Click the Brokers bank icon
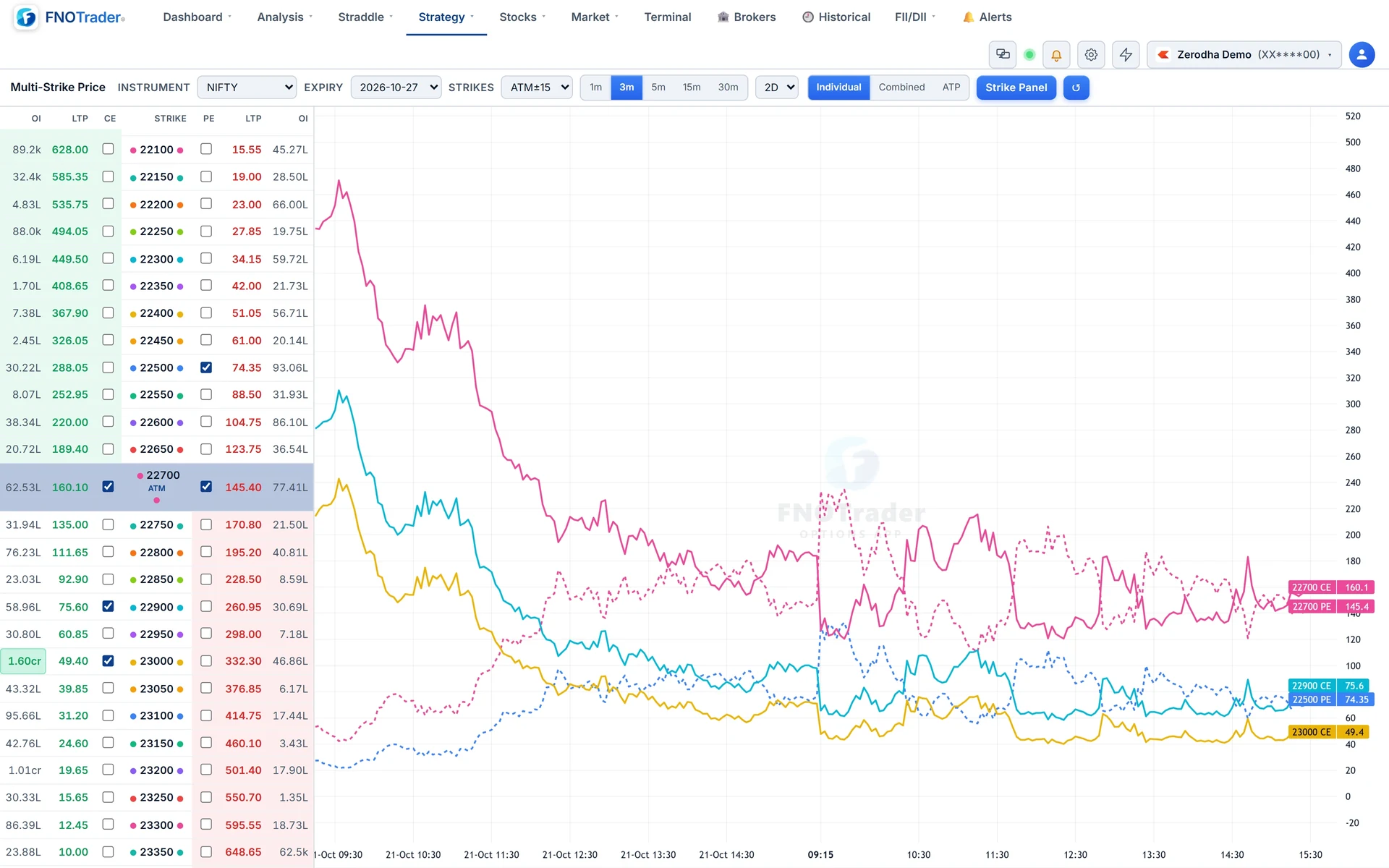Image resolution: width=1389 pixels, height=868 pixels. click(723, 17)
